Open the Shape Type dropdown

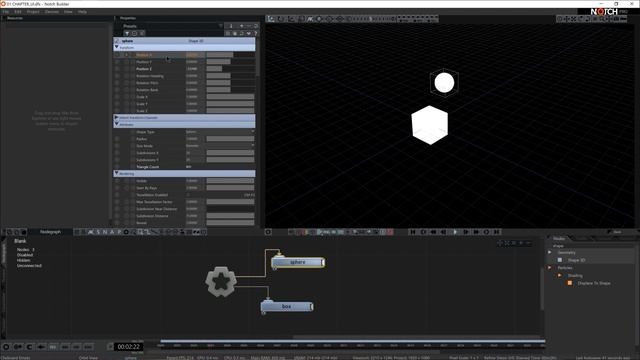coord(220,132)
